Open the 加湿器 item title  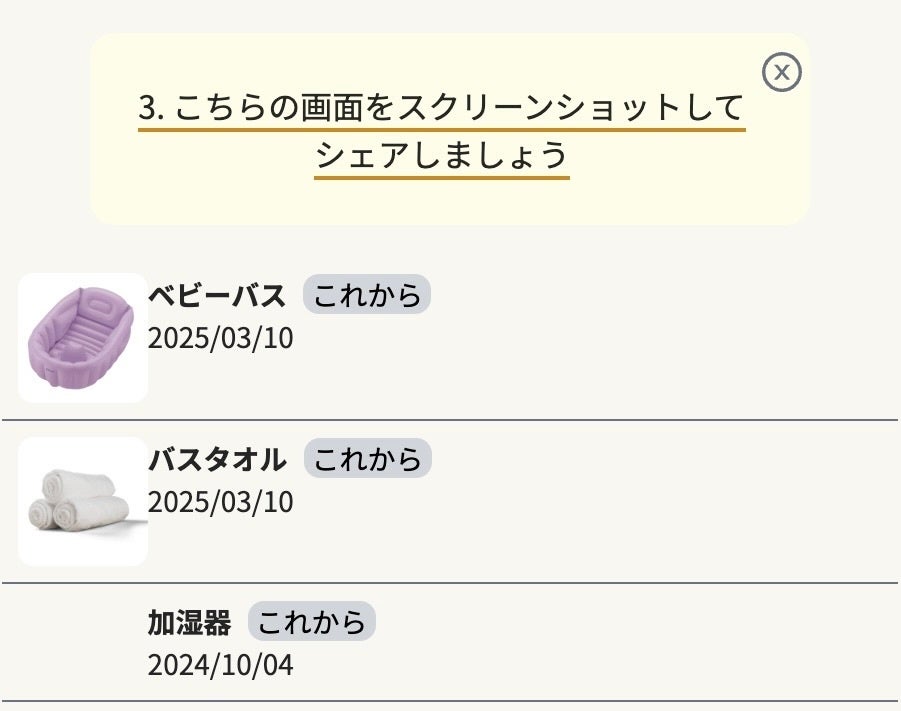pos(189,623)
